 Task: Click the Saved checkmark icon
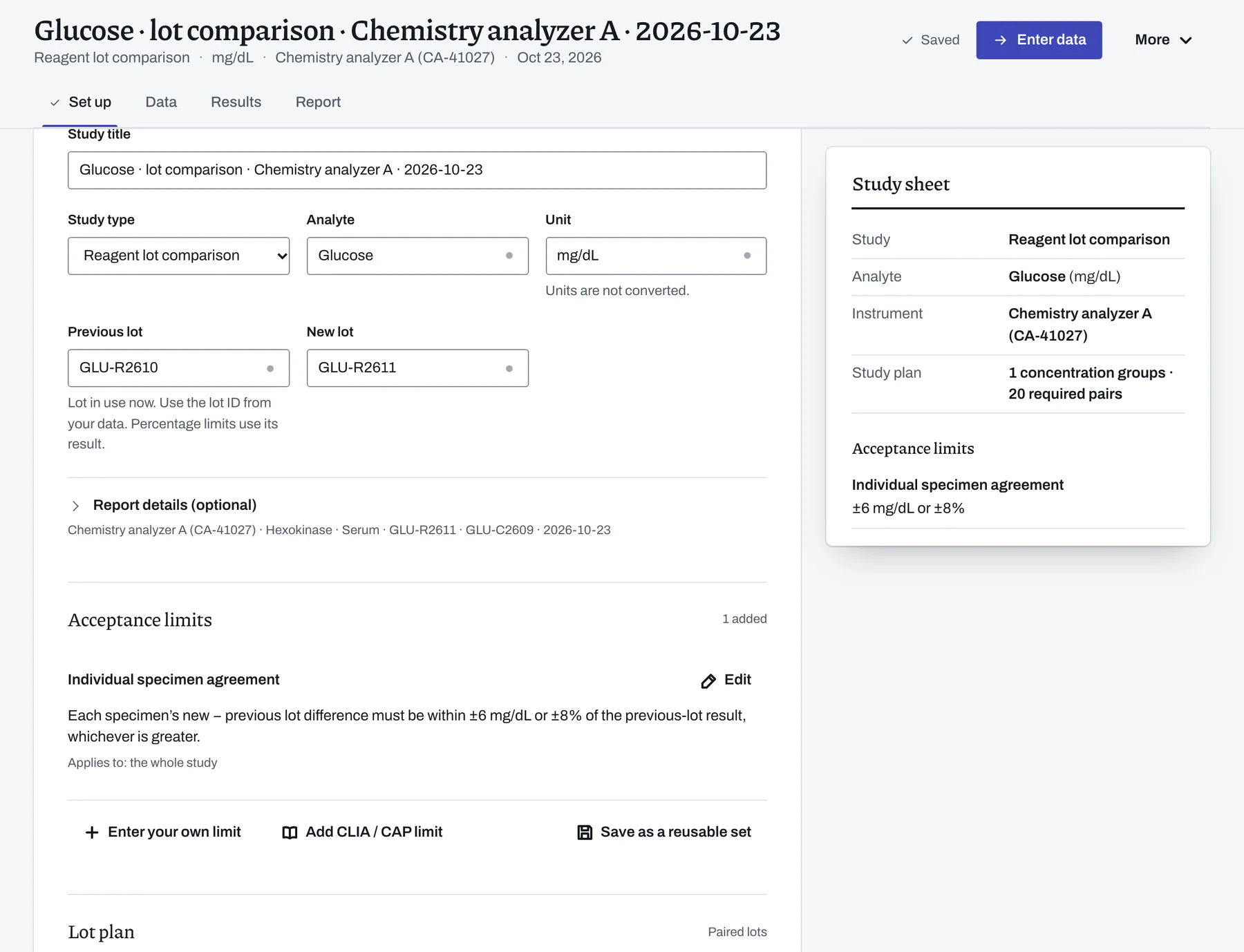pyautogui.click(x=907, y=40)
